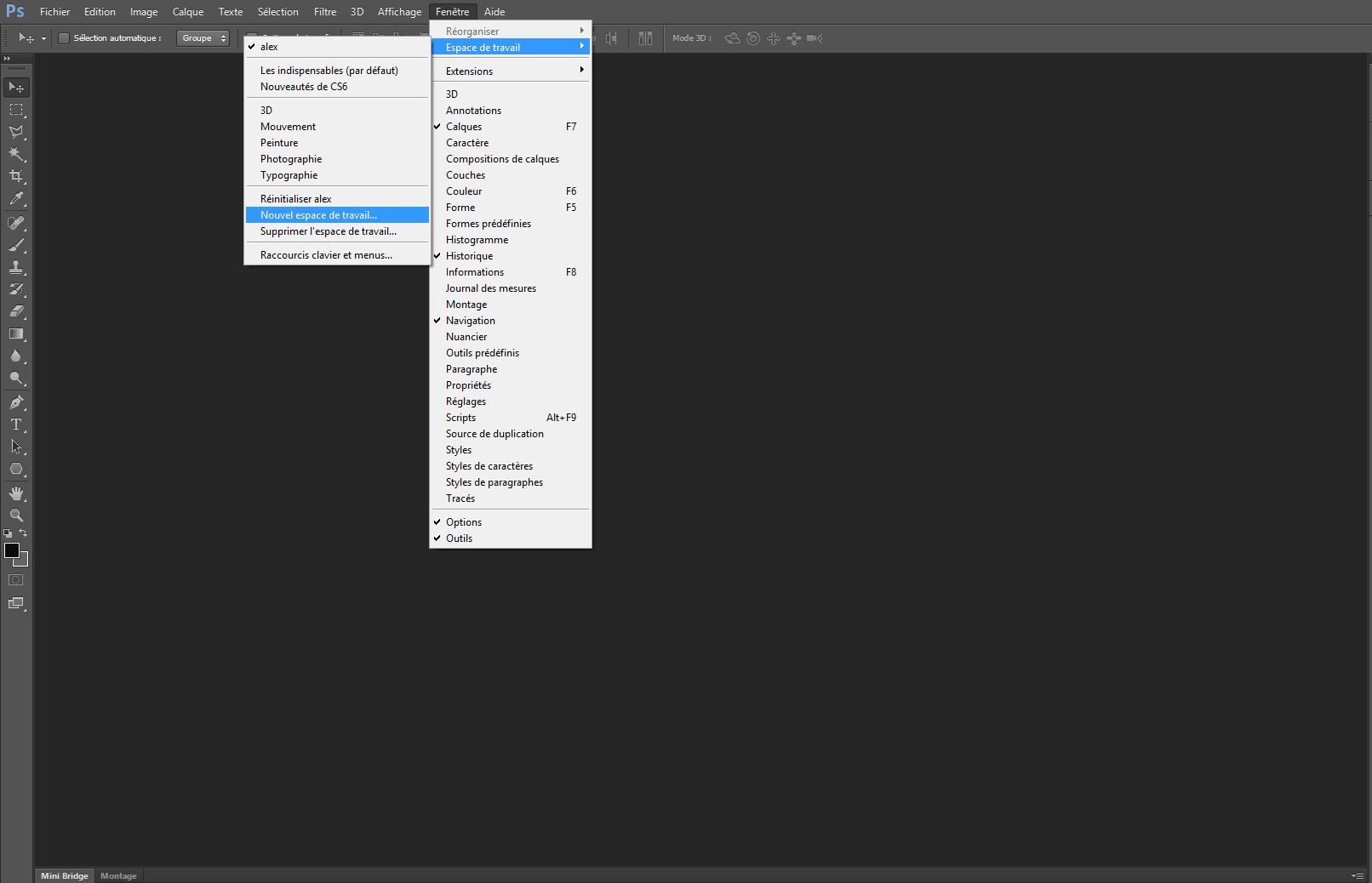Select the Brush tool

point(16,245)
